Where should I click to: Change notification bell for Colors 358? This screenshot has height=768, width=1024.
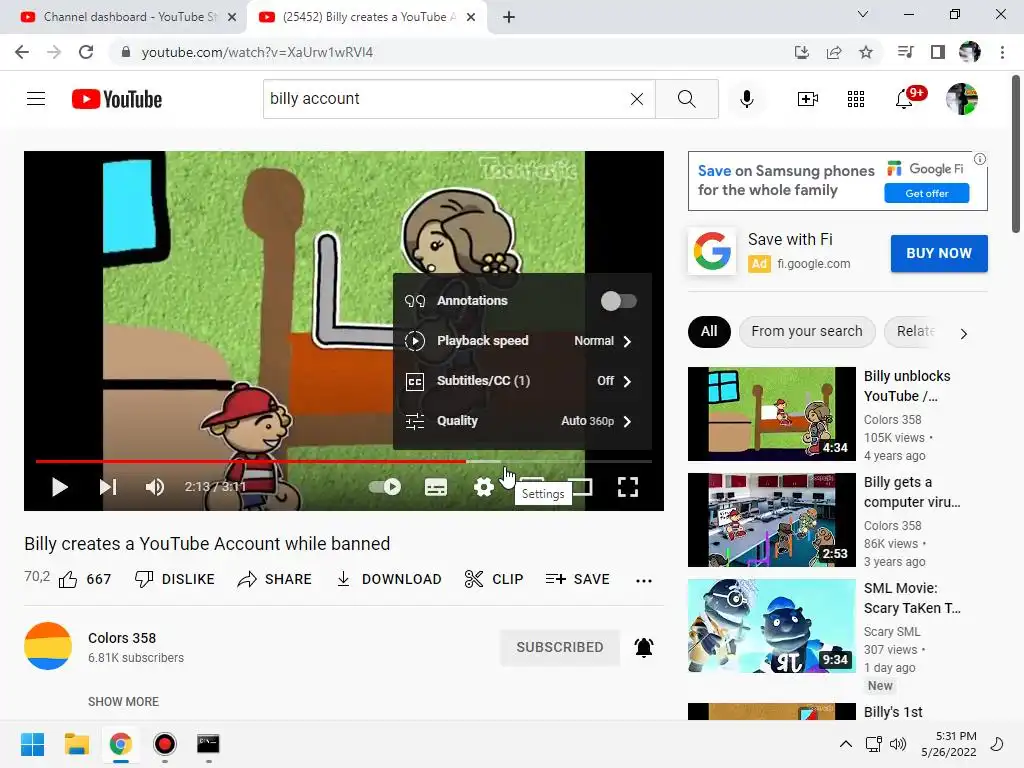coord(644,647)
